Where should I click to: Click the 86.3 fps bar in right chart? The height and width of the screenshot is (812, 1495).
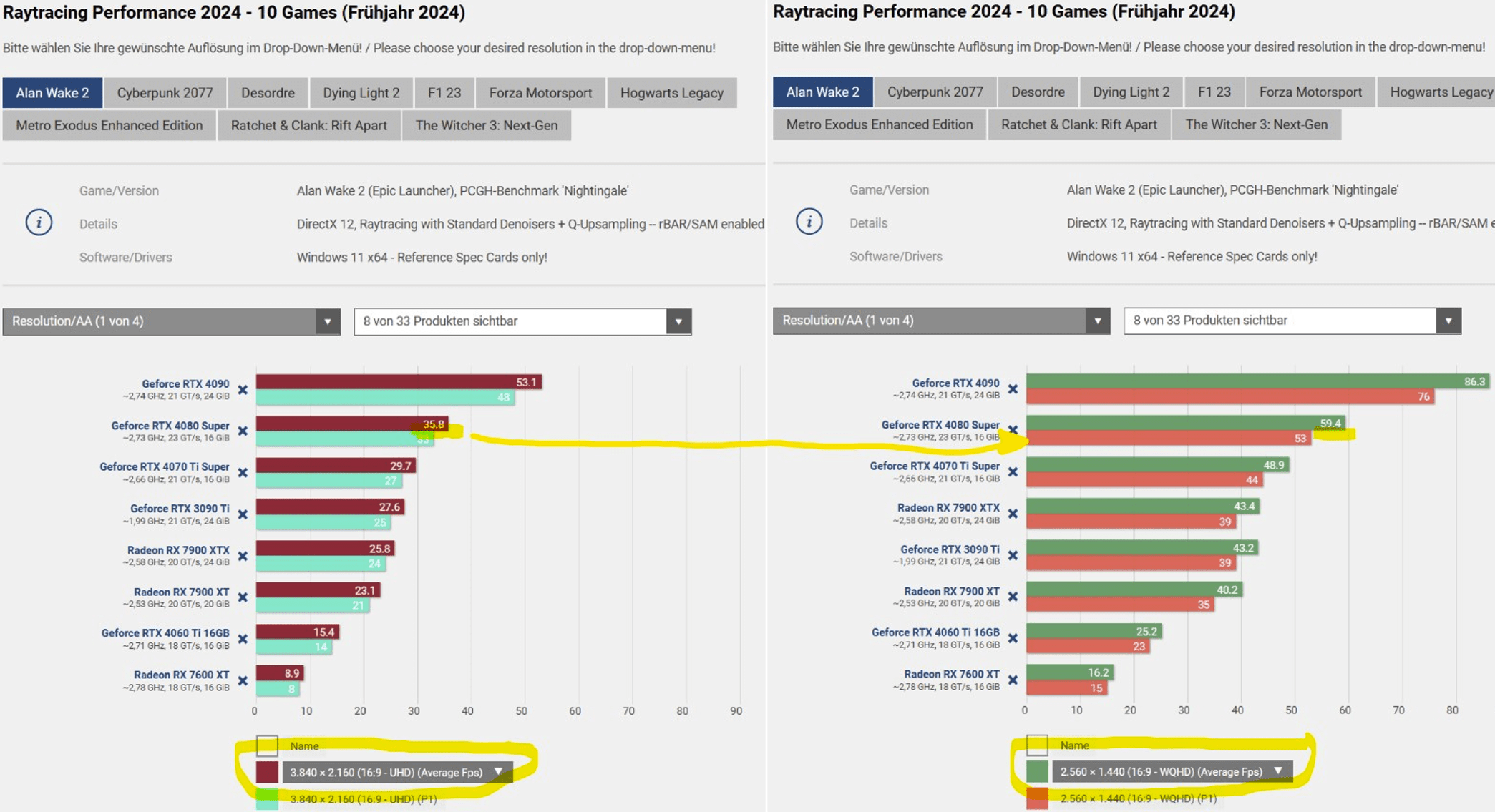point(1258,381)
